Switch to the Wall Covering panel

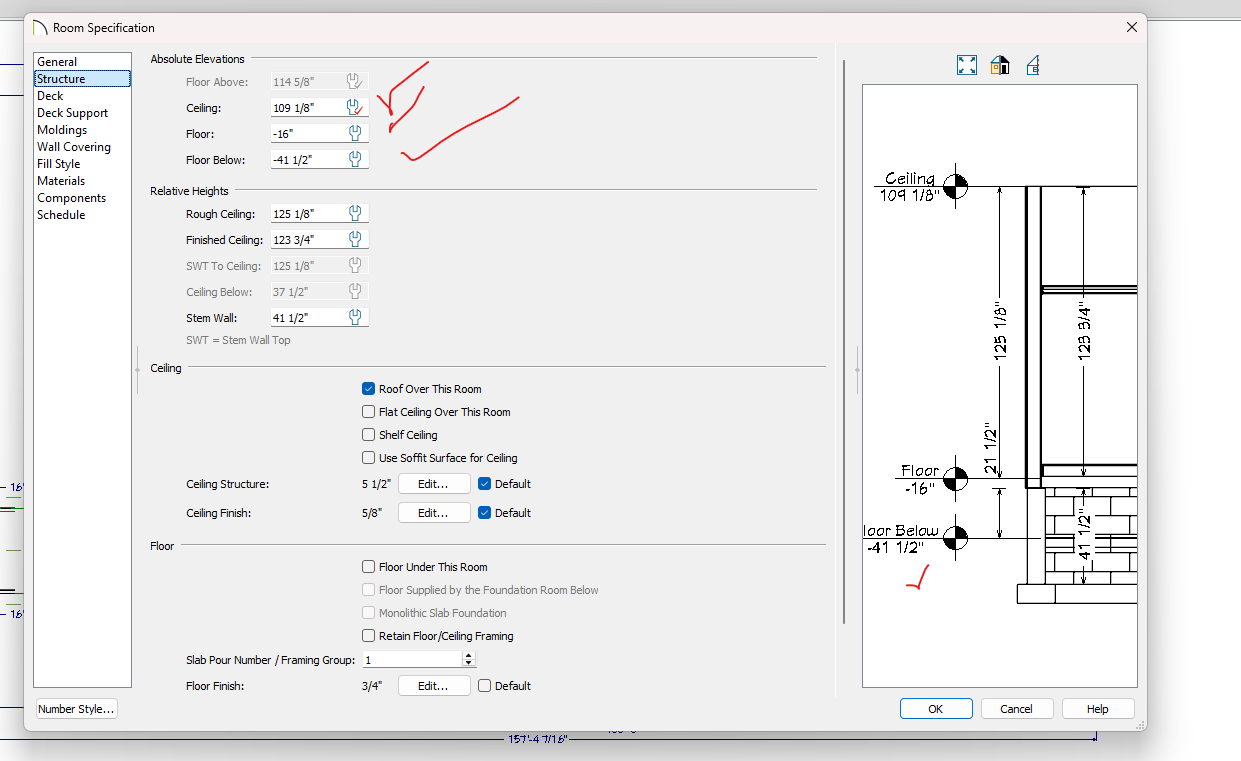pyautogui.click(x=74, y=147)
